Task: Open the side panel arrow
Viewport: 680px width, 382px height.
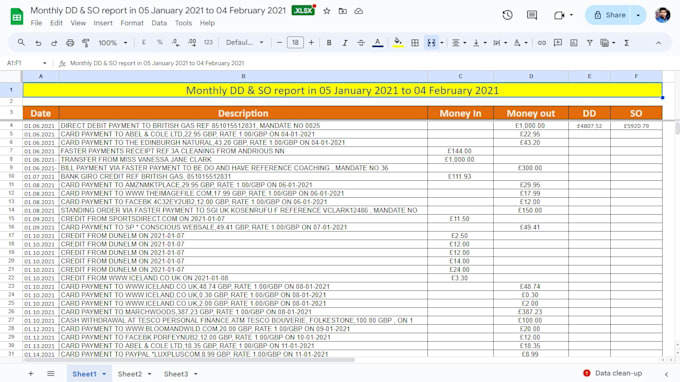Action: coord(667,374)
